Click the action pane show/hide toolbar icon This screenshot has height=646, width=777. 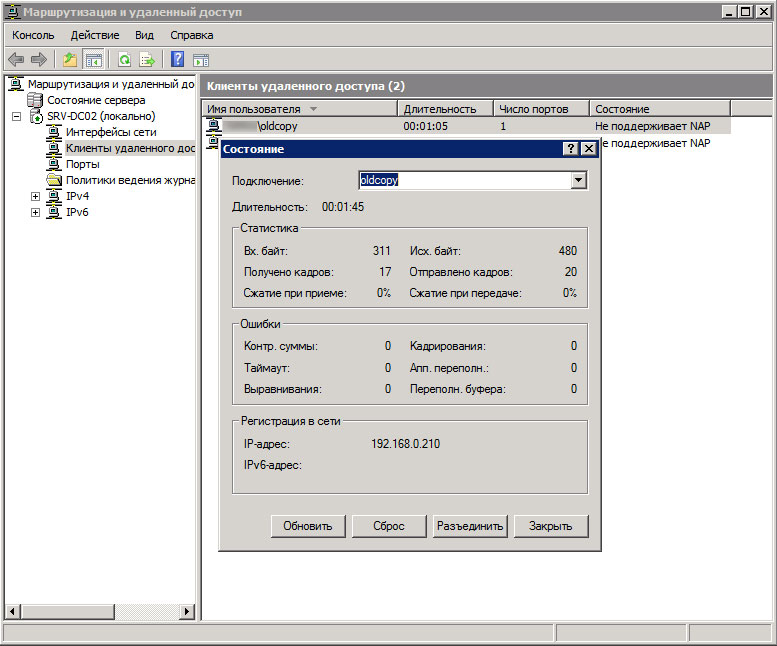(x=200, y=59)
